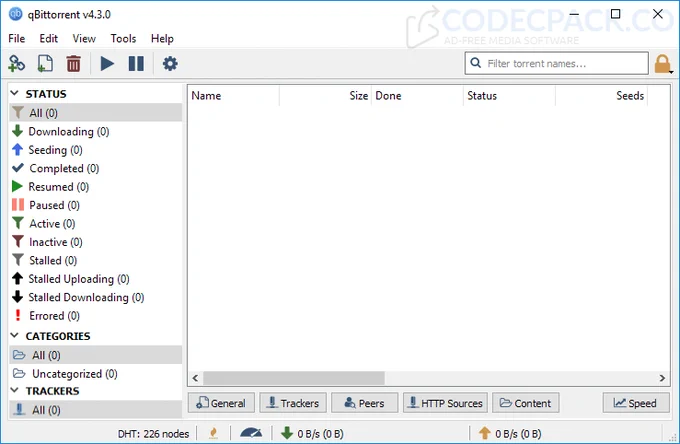
Task: Click the scrollbar right arrow
Action: click(x=662, y=378)
